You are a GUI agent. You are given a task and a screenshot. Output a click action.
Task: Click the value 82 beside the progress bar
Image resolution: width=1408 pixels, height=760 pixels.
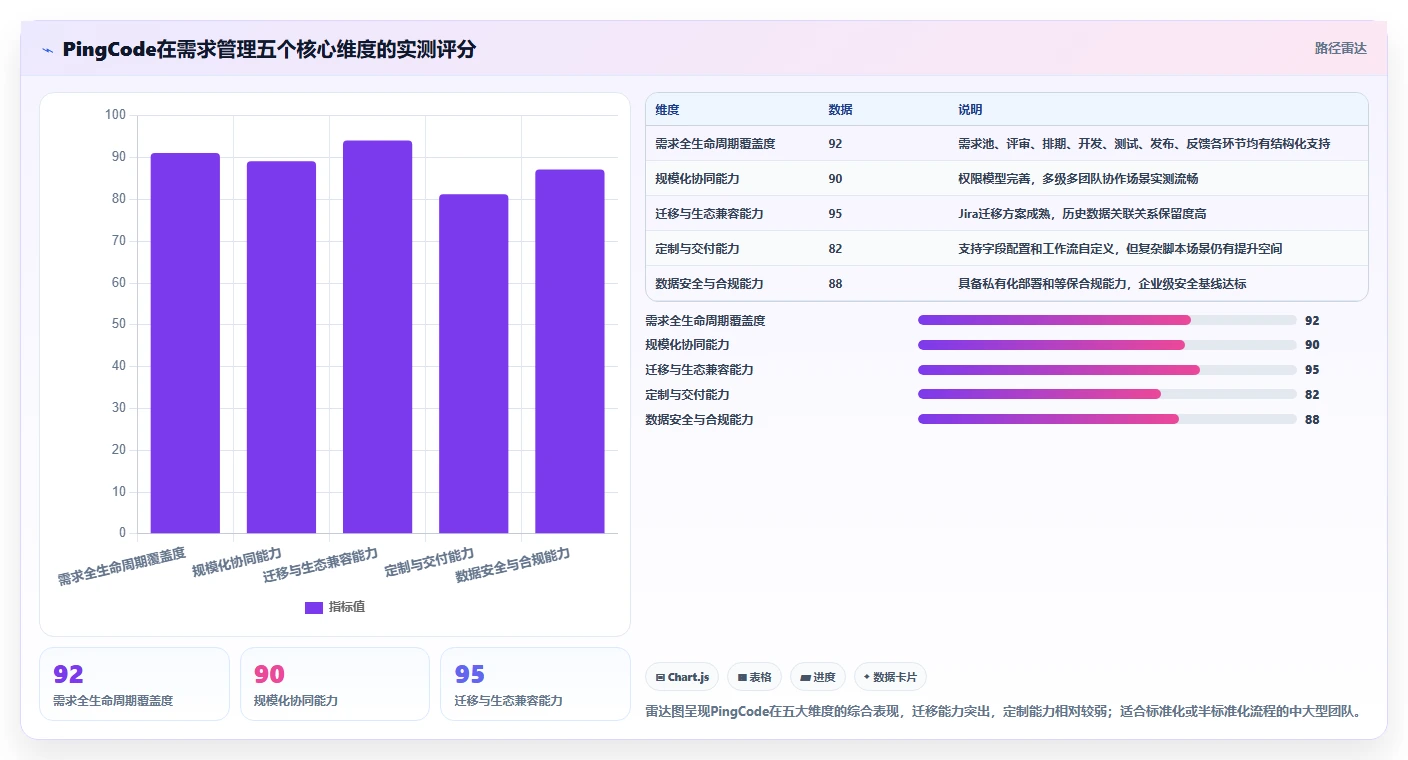pos(1312,395)
